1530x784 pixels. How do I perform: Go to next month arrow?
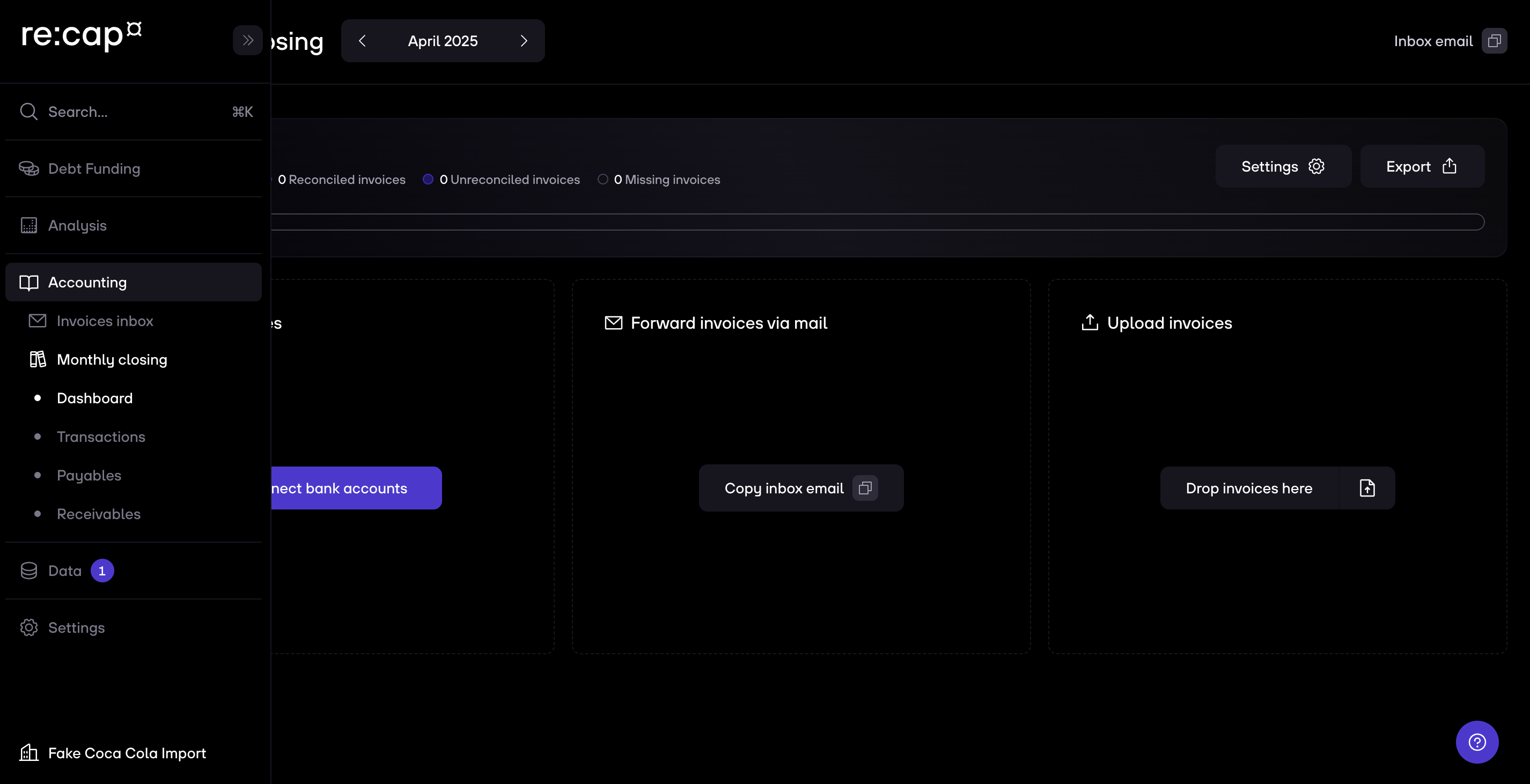(523, 41)
